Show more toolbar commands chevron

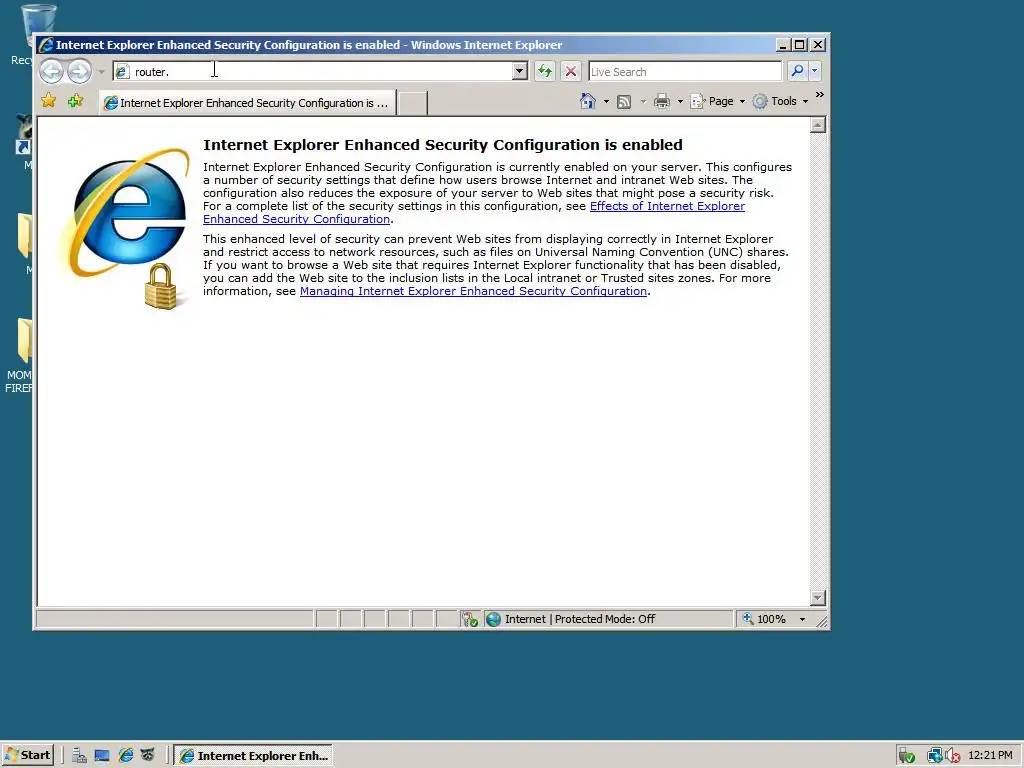point(820,95)
